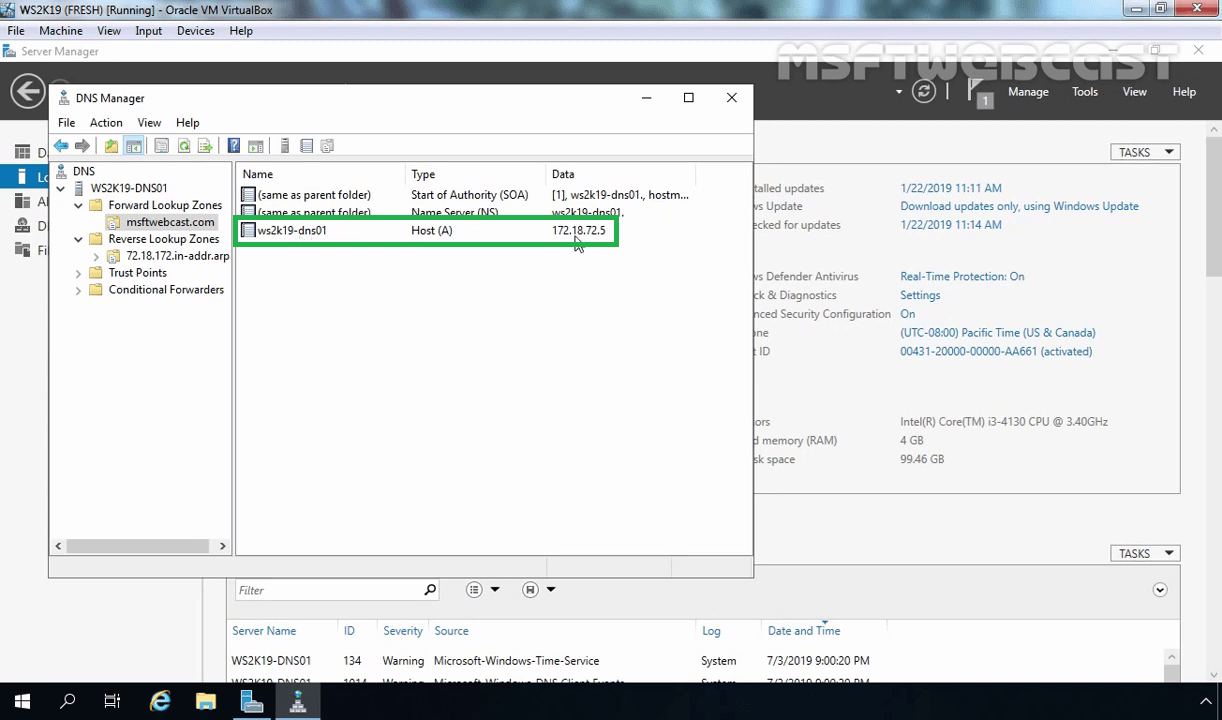Click the Name column header in DNS Manager
Screen dimensions: 1222x720
pyautogui.click(x=322, y=174)
